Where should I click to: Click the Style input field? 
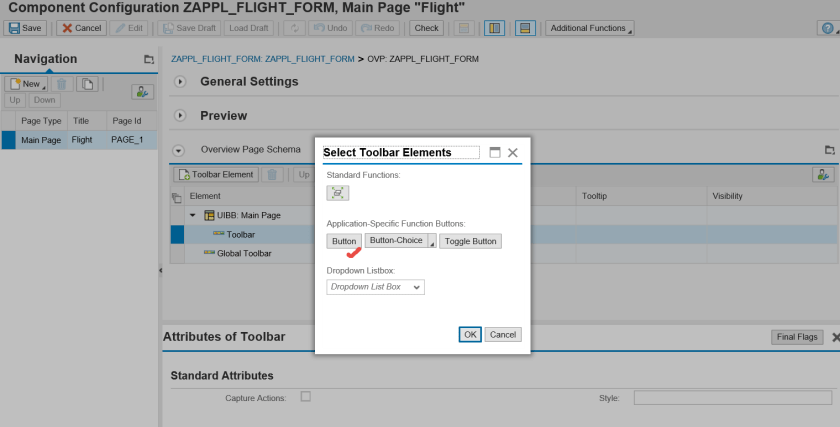[x=733, y=397]
